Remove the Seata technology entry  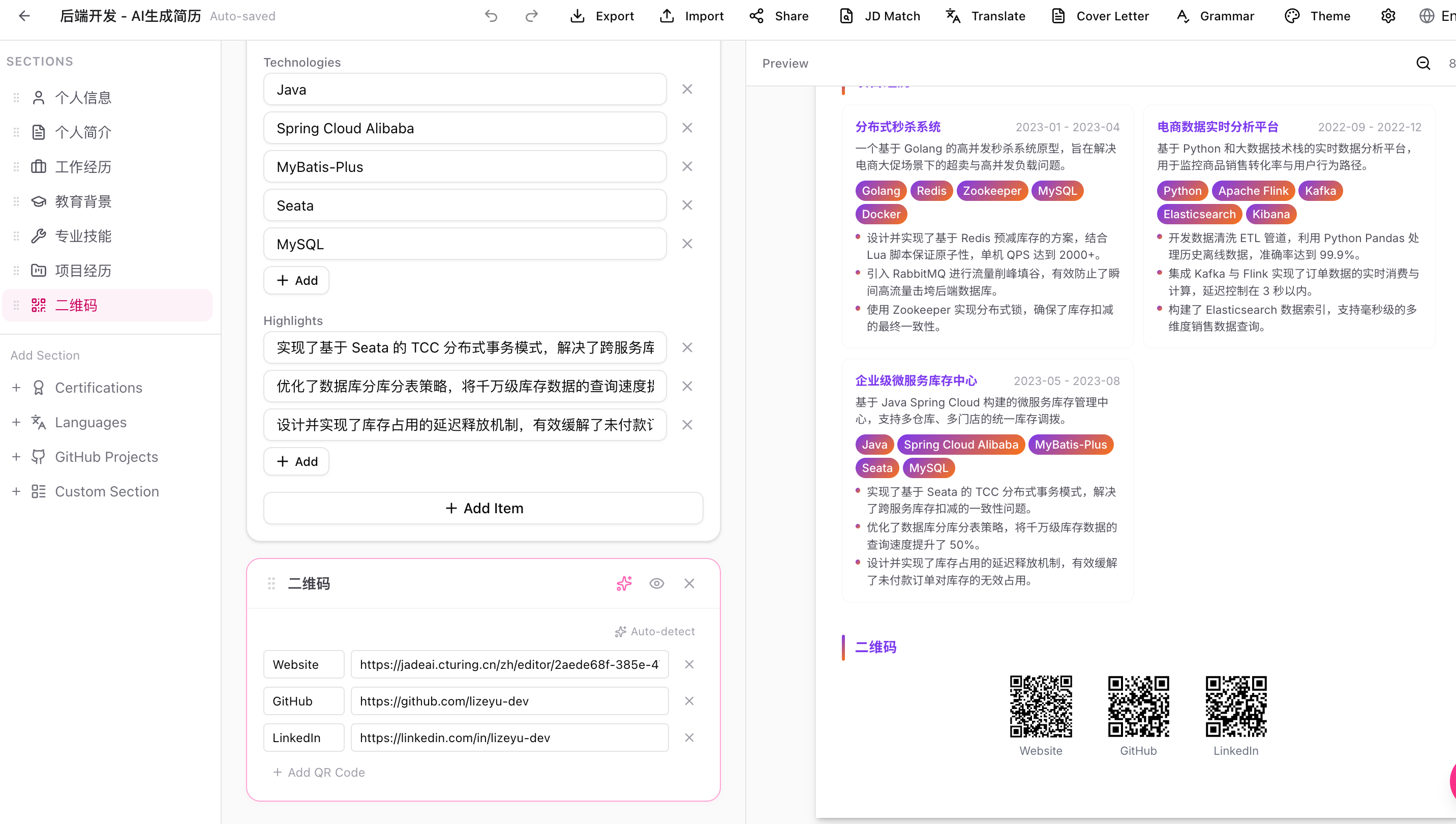click(687, 205)
